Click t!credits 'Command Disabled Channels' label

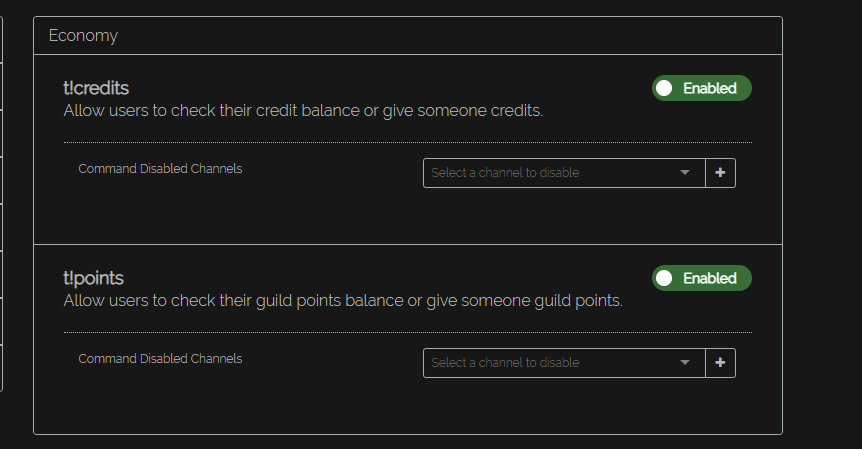[160, 169]
